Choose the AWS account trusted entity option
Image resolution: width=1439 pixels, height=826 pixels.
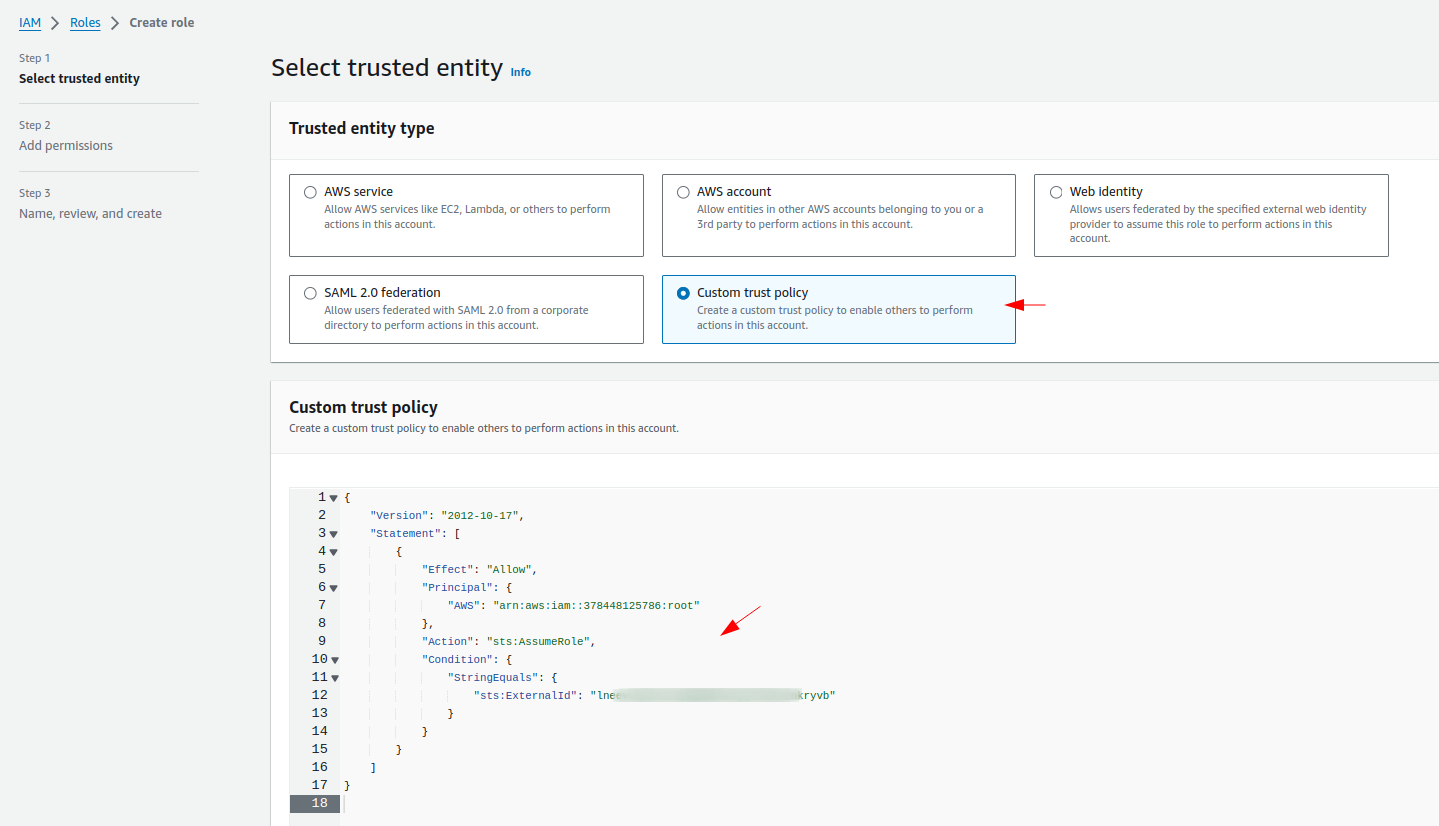[683, 192]
